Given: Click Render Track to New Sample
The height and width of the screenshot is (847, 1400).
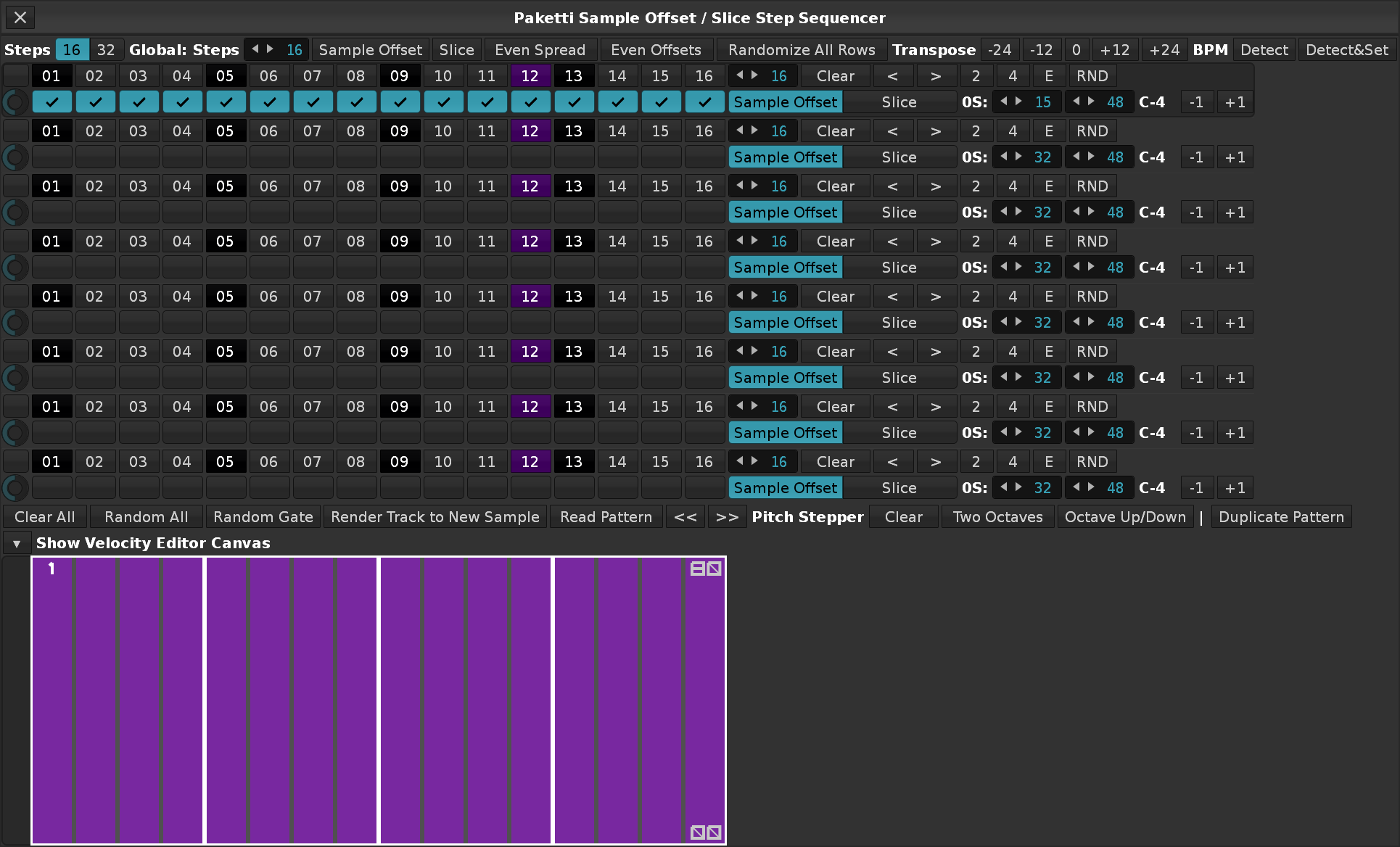Looking at the screenshot, I should pos(435,517).
